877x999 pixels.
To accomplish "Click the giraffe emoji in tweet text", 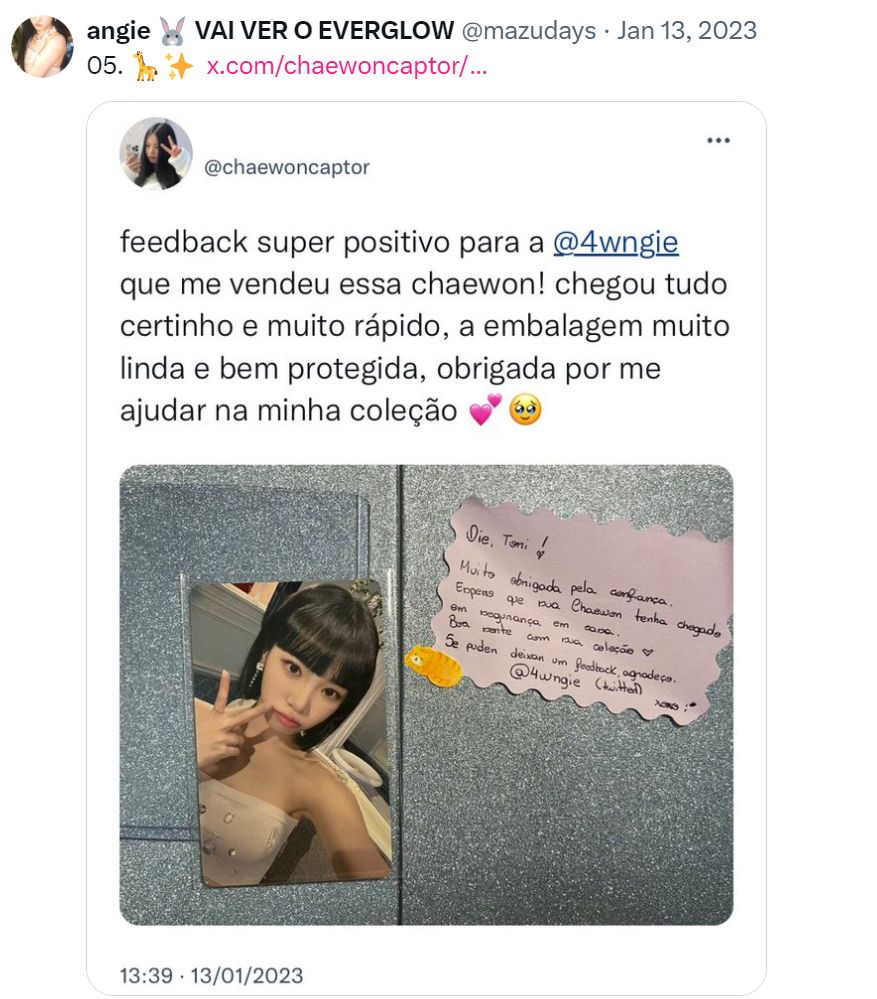I will pos(145,66).
